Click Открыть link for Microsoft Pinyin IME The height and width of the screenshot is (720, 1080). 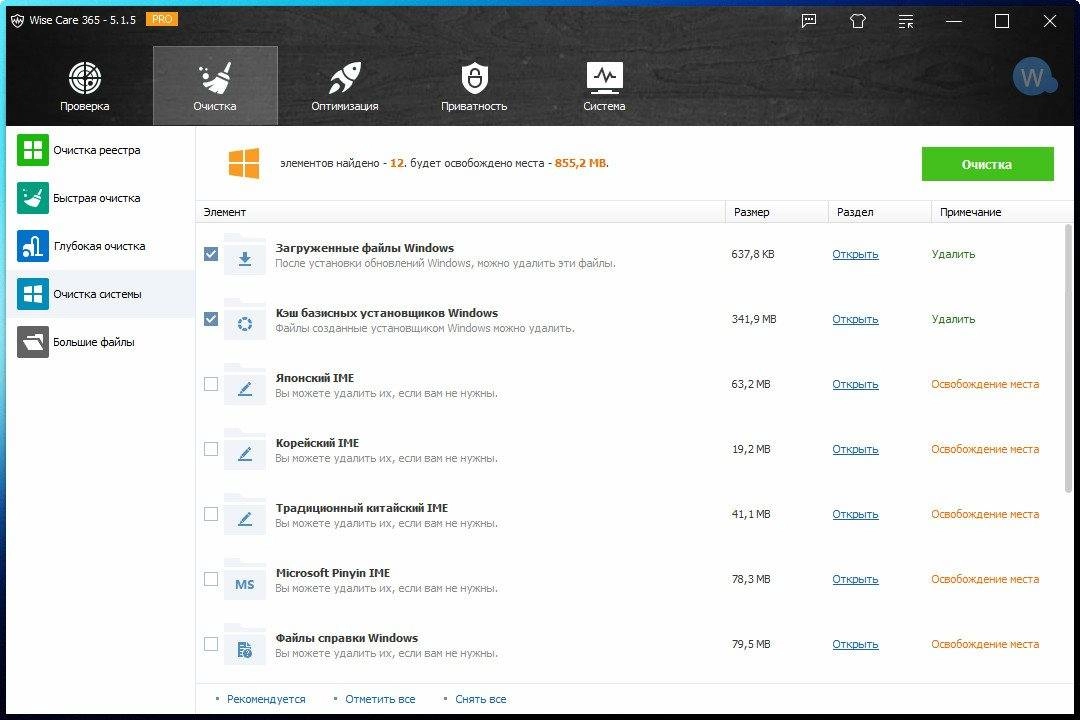855,579
